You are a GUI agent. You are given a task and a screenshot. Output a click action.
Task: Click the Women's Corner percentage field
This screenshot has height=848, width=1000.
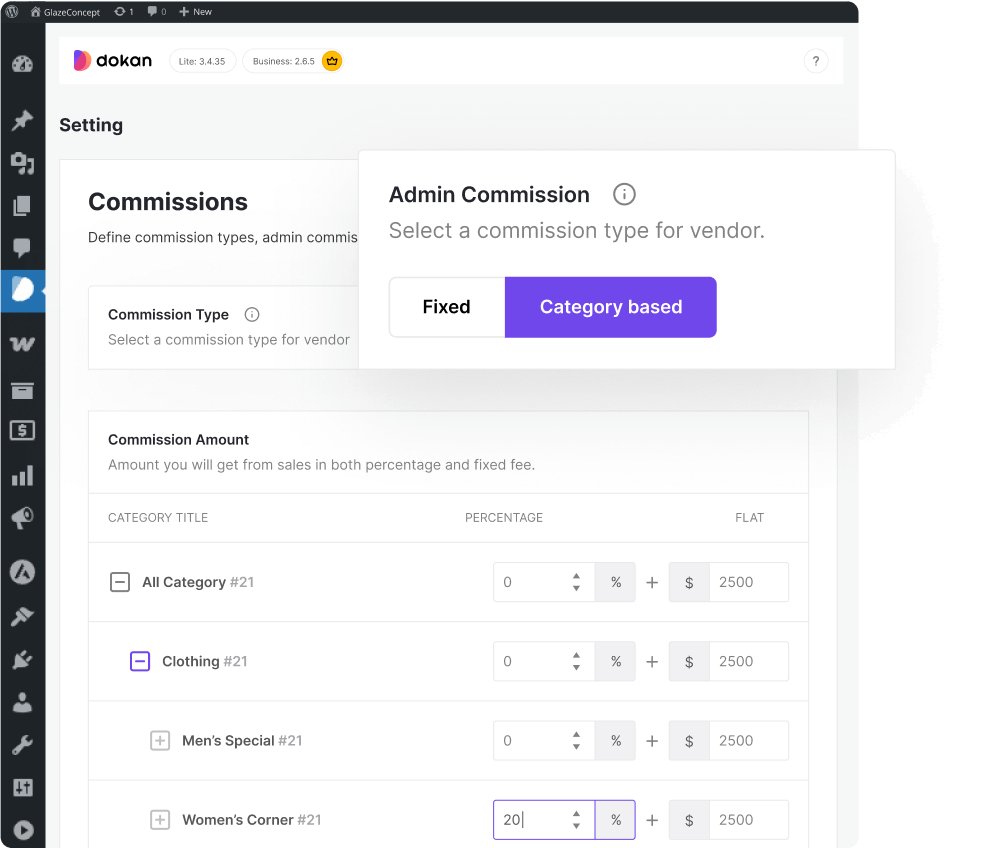530,820
